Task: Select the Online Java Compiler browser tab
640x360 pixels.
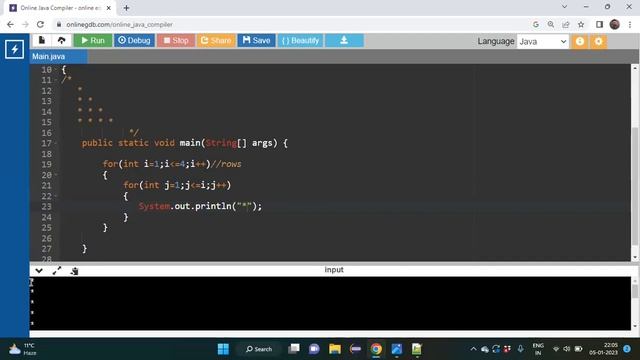Action: click(60, 8)
